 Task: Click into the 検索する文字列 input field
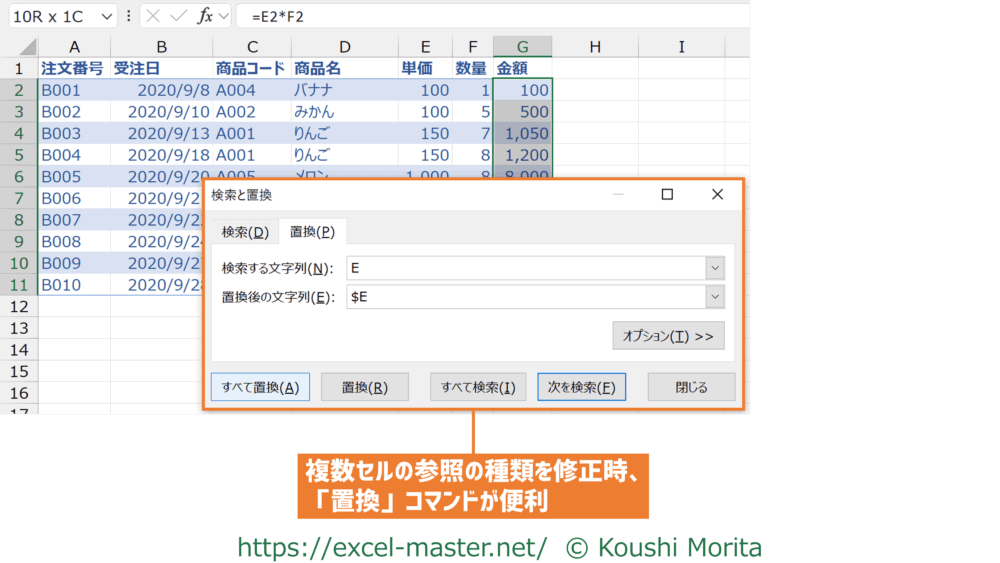point(525,268)
